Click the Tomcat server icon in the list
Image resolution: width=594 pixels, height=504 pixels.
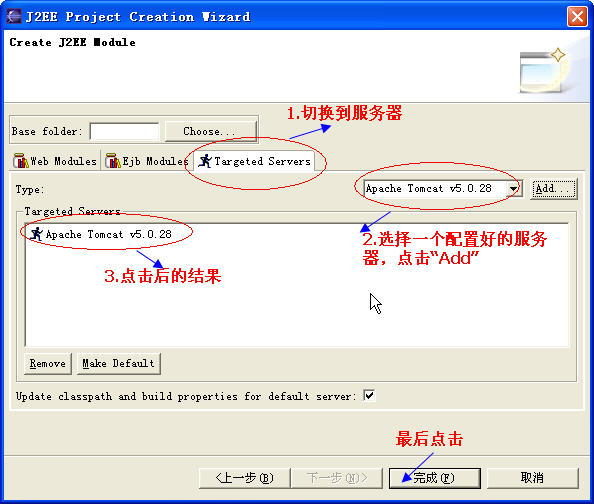pyautogui.click(x=36, y=234)
